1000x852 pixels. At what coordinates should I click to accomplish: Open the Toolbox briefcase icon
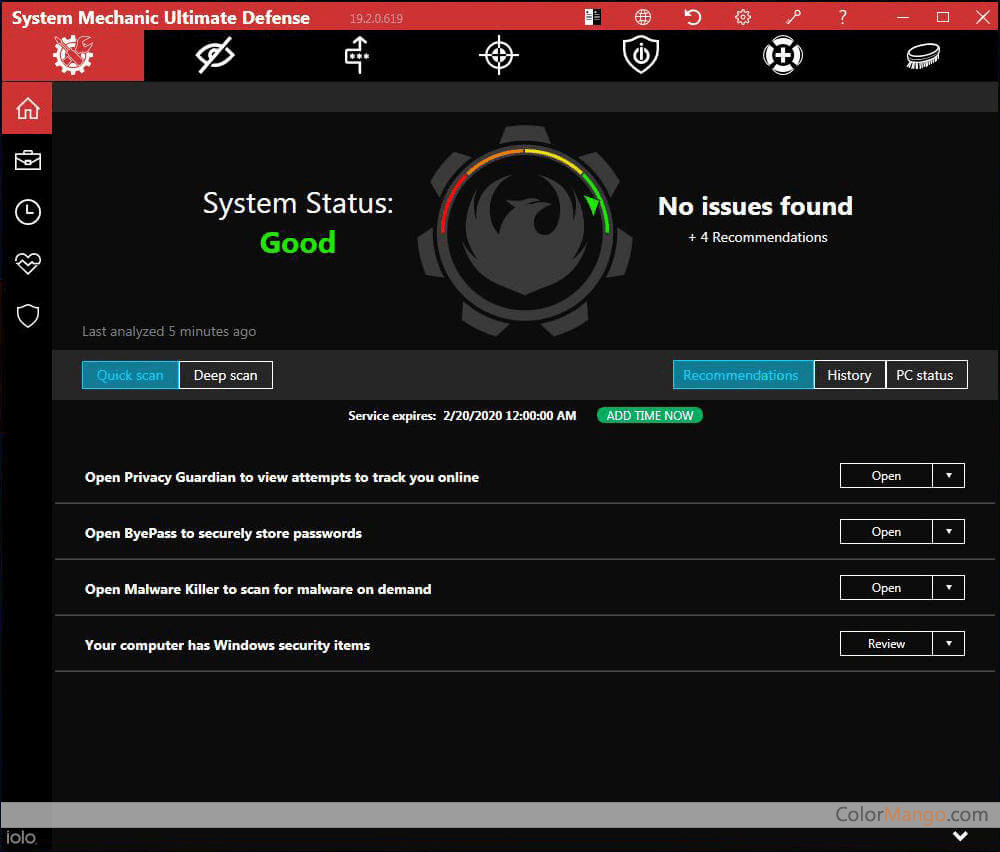click(x=27, y=160)
